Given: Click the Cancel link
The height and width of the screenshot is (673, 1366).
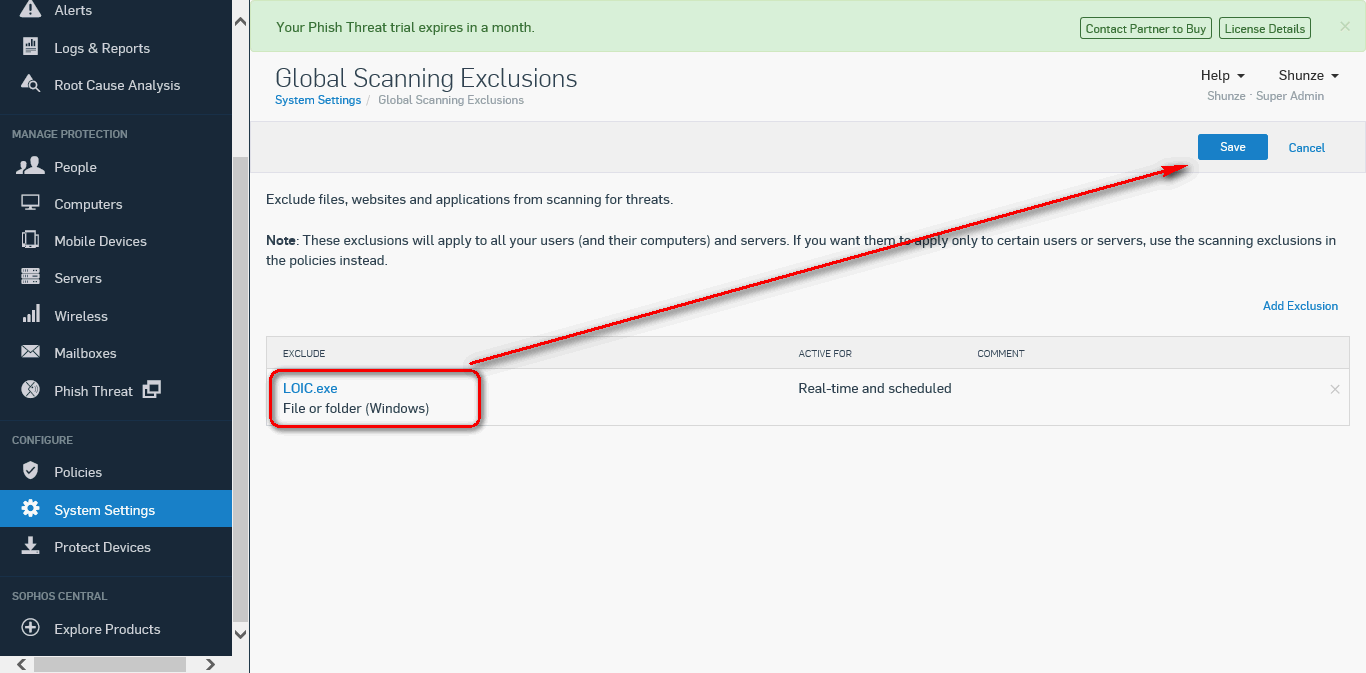Looking at the screenshot, I should 1306,148.
